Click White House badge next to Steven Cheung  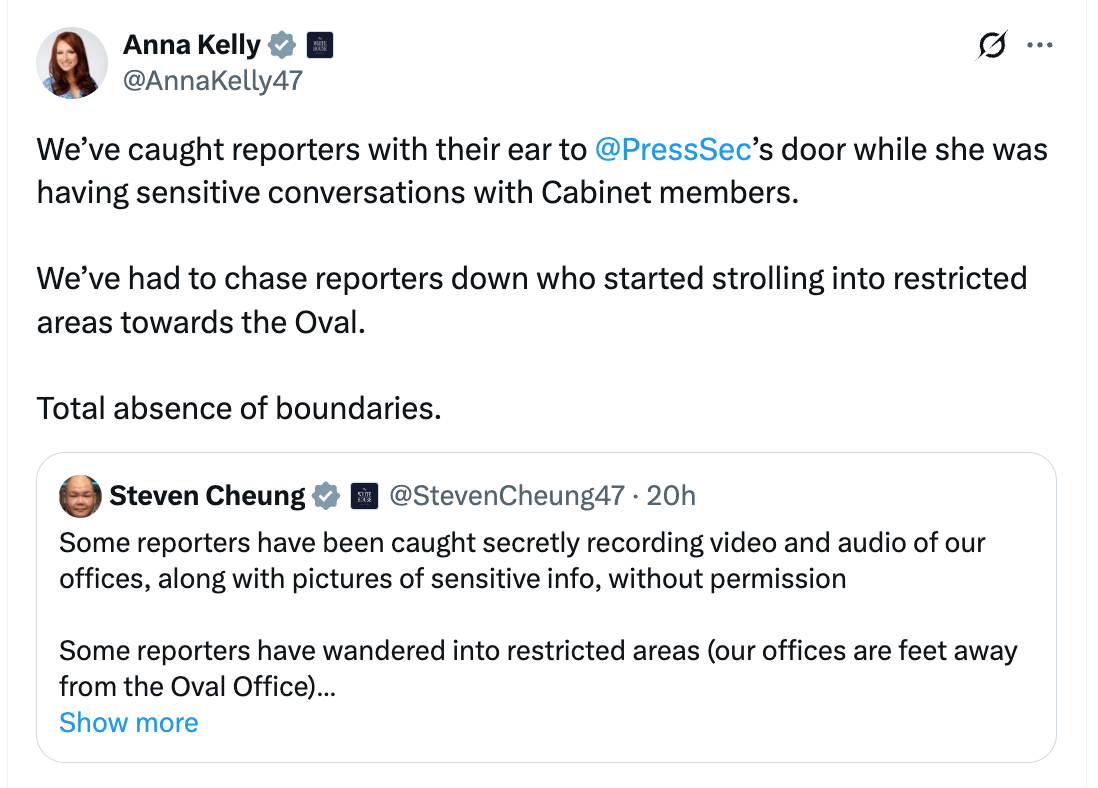point(363,496)
